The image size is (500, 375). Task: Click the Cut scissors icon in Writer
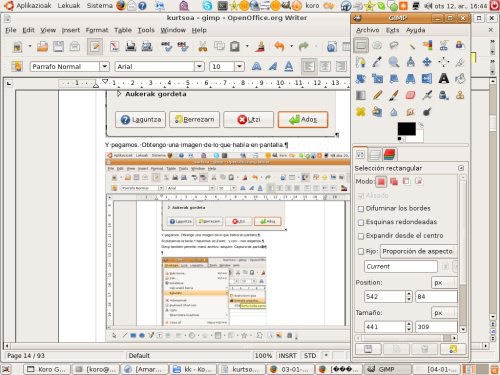(x=203, y=46)
